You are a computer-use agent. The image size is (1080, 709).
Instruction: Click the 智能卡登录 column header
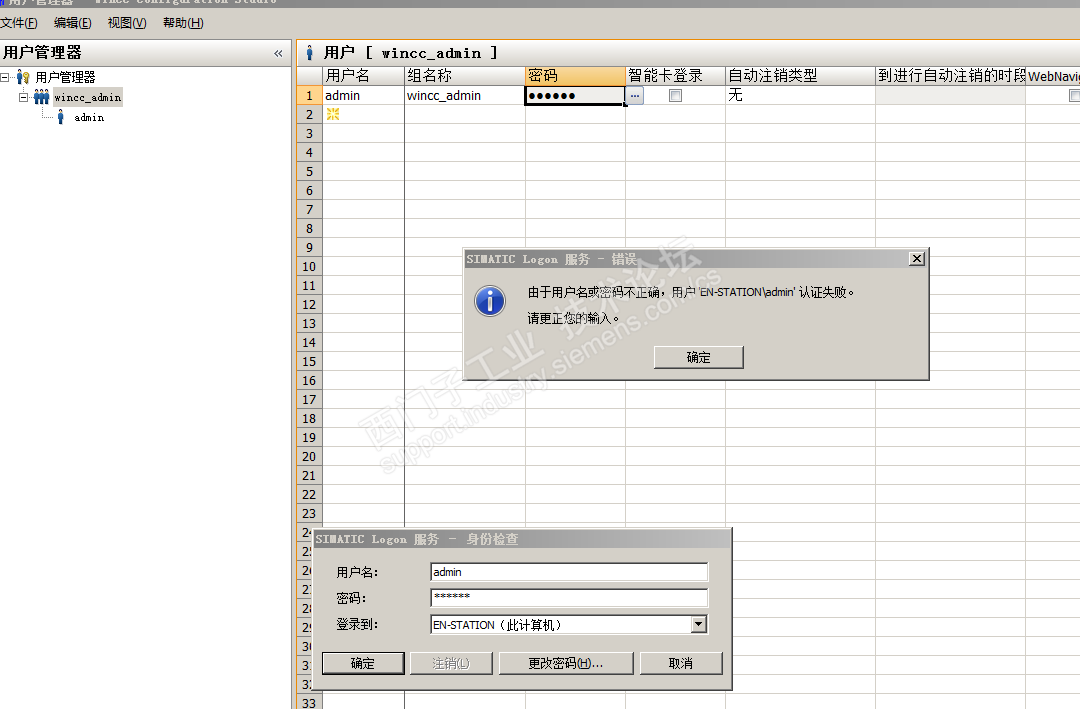pyautogui.click(x=675, y=76)
